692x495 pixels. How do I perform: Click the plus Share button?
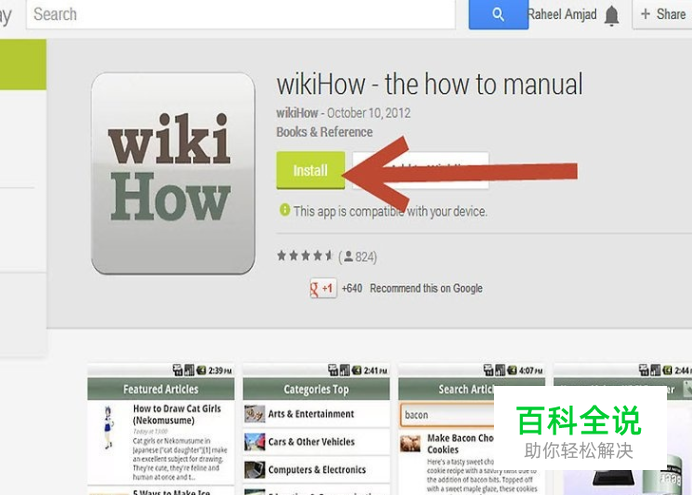click(662, 15)
